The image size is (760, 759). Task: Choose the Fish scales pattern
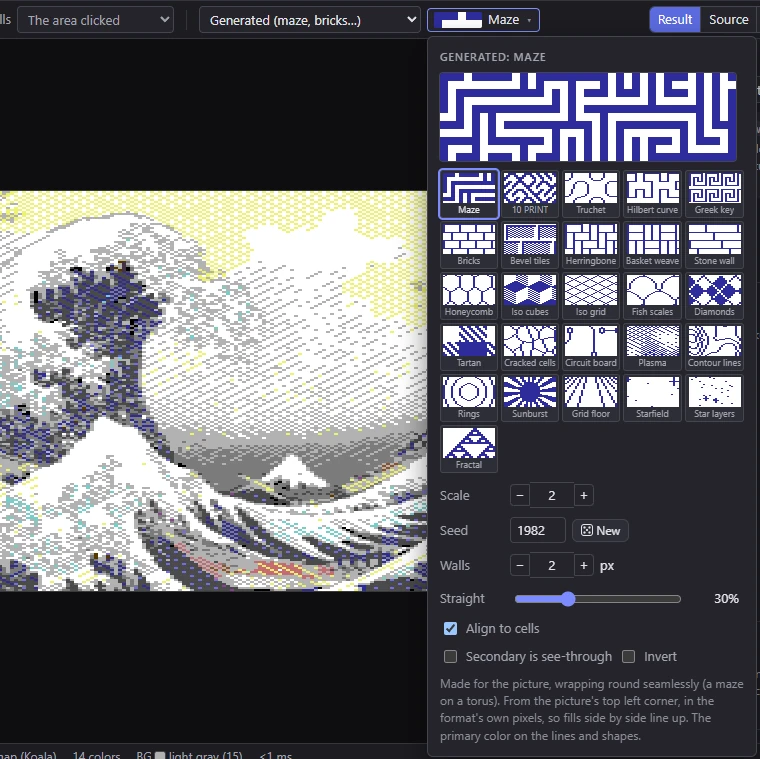[652, 296]
